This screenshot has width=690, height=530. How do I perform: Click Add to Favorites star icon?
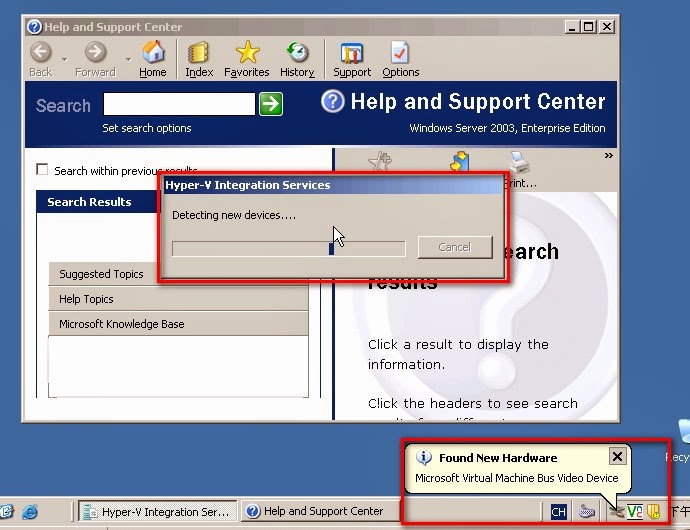click(x=380, y=161)
